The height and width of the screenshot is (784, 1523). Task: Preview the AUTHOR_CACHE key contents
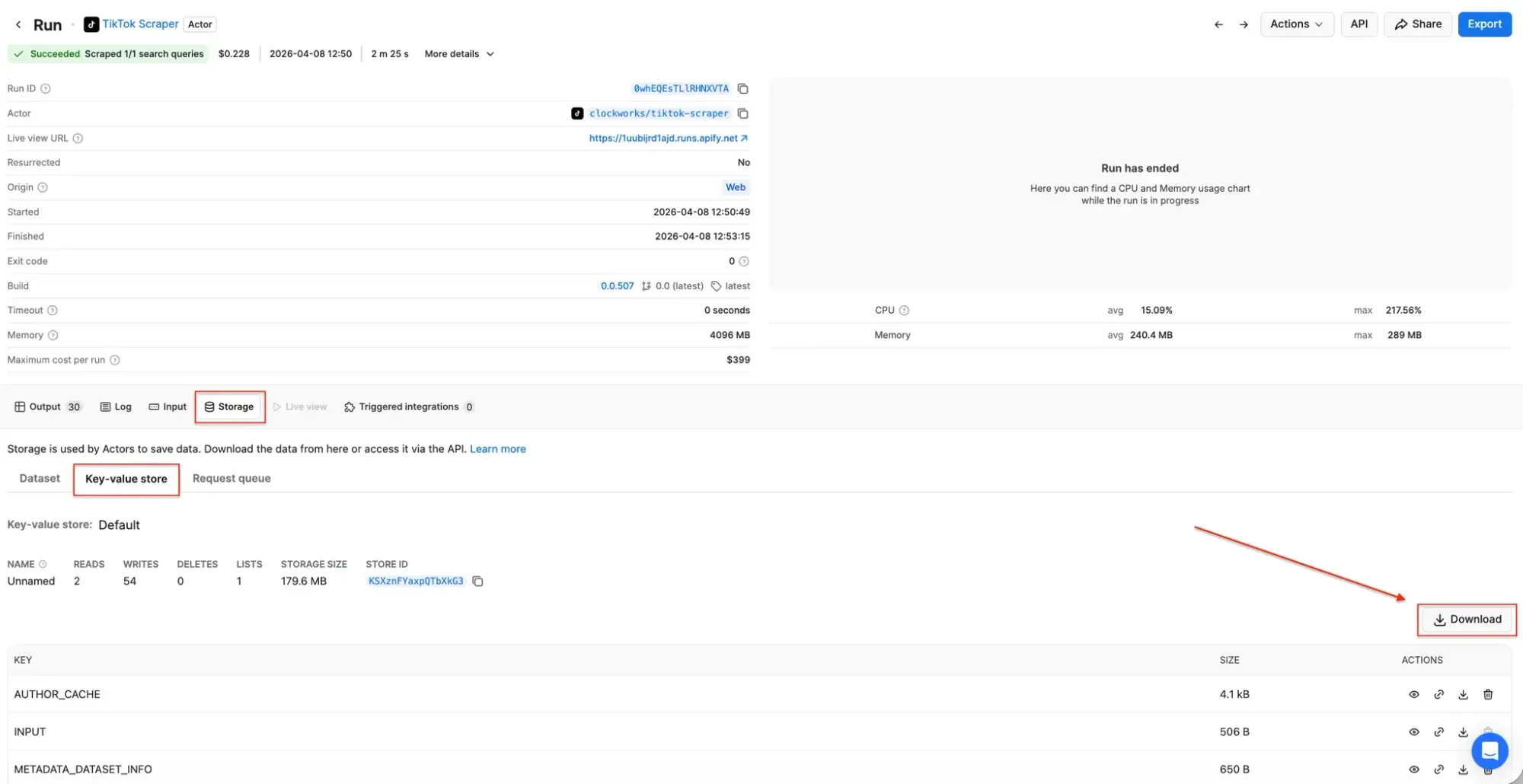[1414, 694]
